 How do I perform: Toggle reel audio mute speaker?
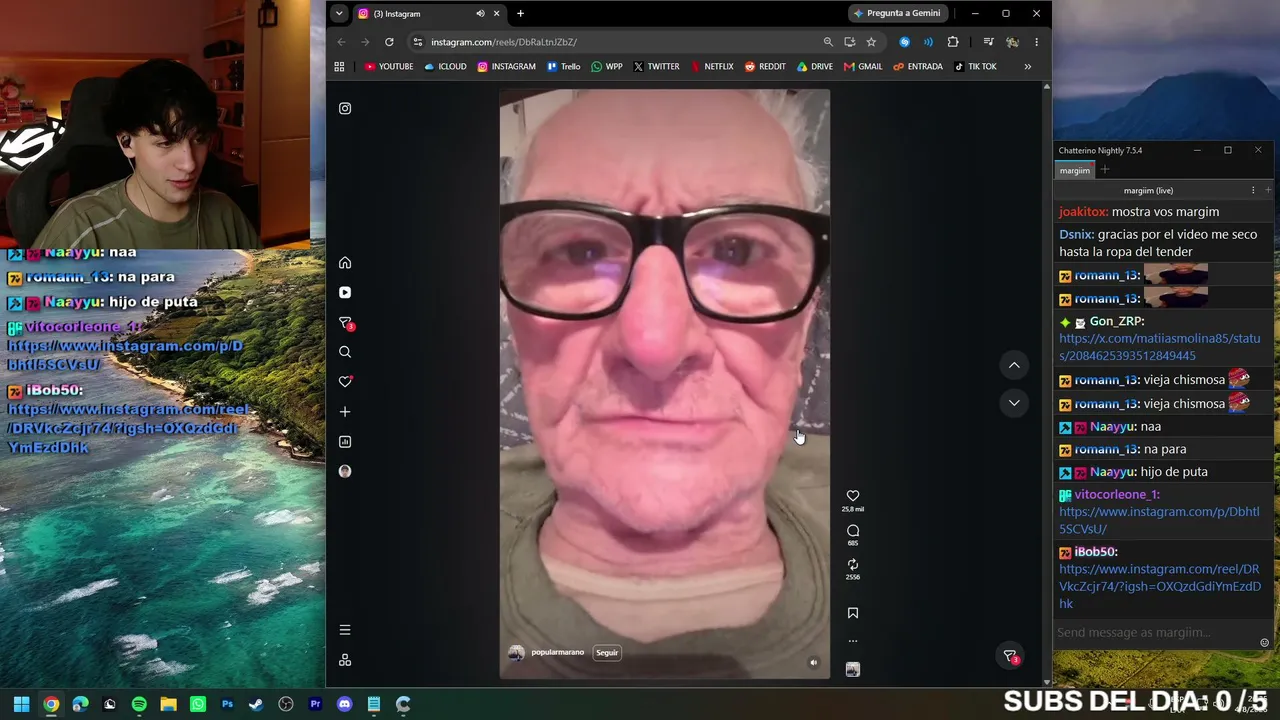(813, 662)
